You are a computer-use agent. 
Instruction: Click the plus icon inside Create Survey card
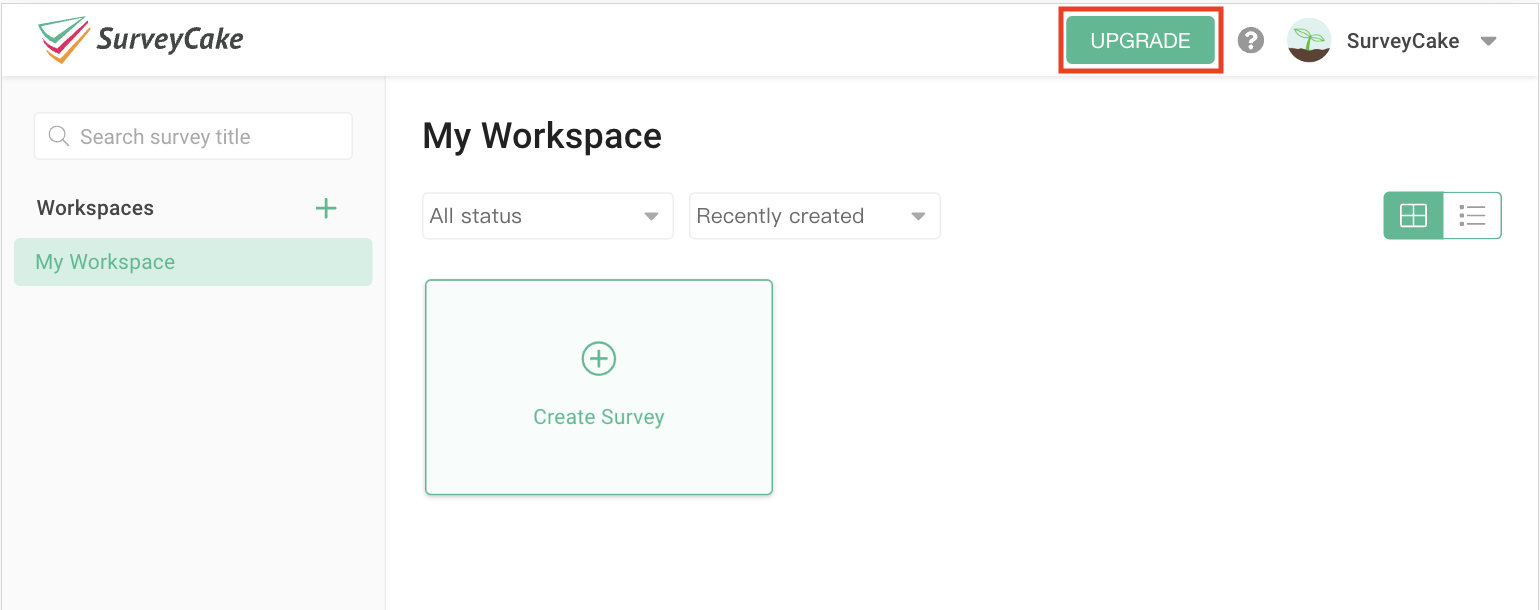tap(598, 358)
